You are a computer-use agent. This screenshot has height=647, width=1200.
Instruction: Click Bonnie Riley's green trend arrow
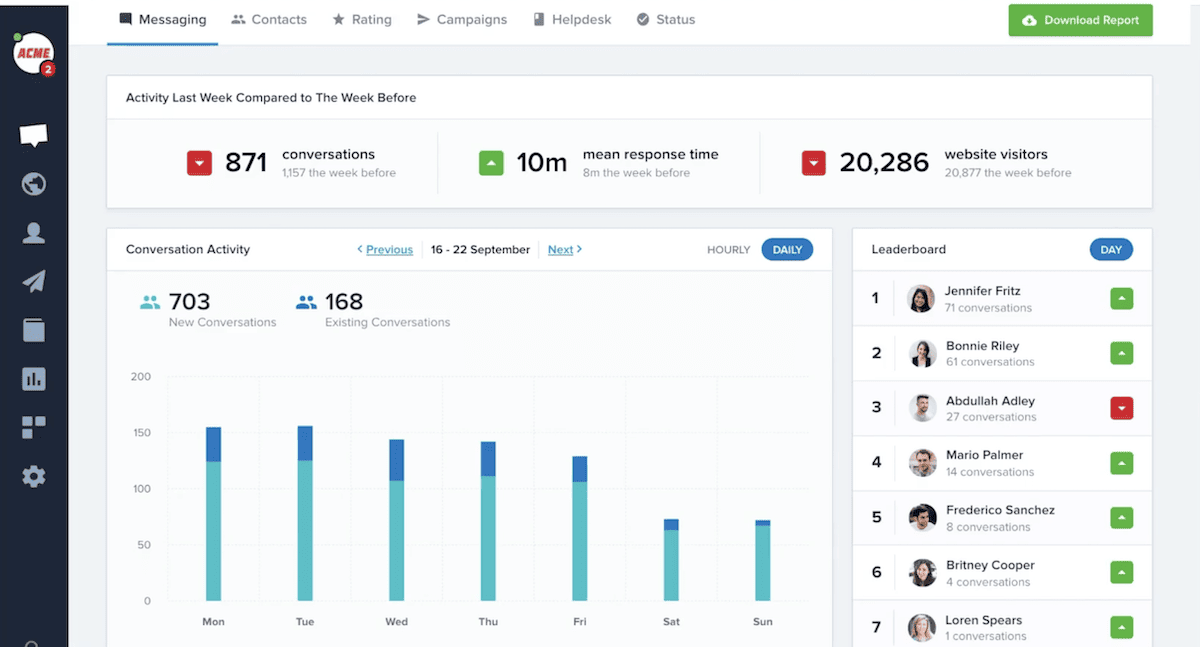point(1121,353)
